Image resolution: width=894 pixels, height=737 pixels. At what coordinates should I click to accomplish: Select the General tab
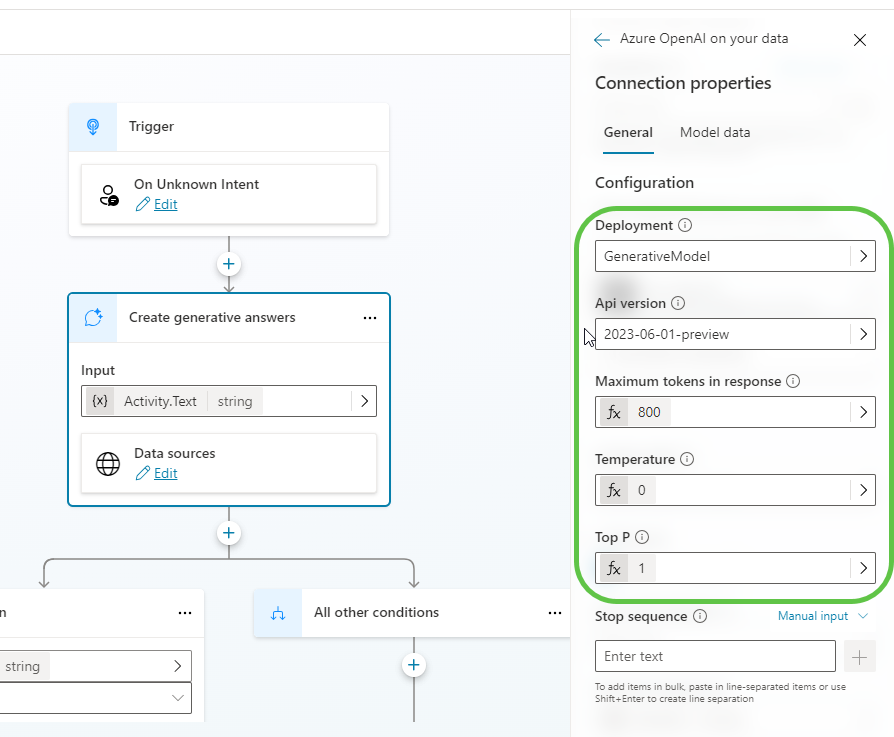pos(628,133)
